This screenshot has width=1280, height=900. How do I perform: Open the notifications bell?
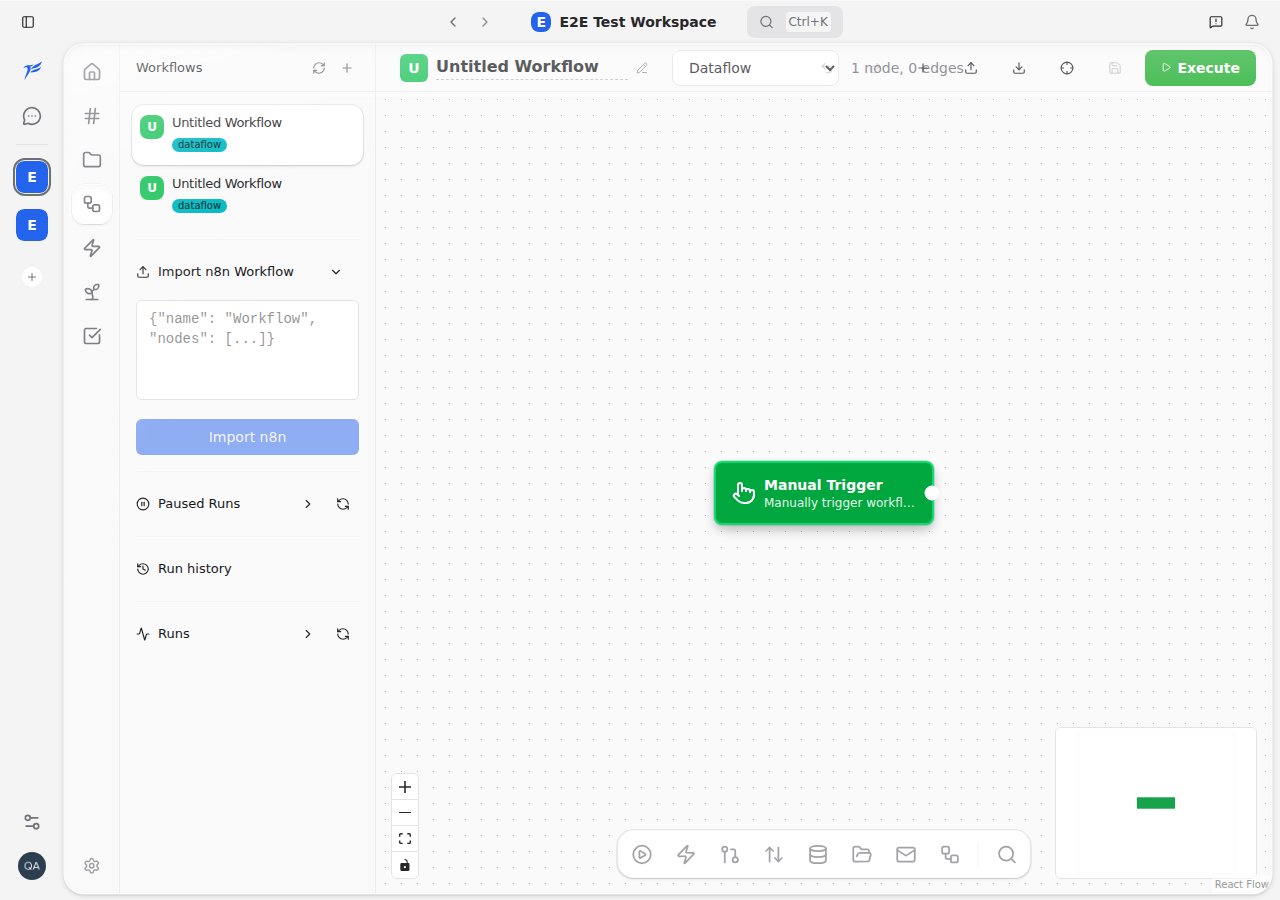[x=1252, y=22]
